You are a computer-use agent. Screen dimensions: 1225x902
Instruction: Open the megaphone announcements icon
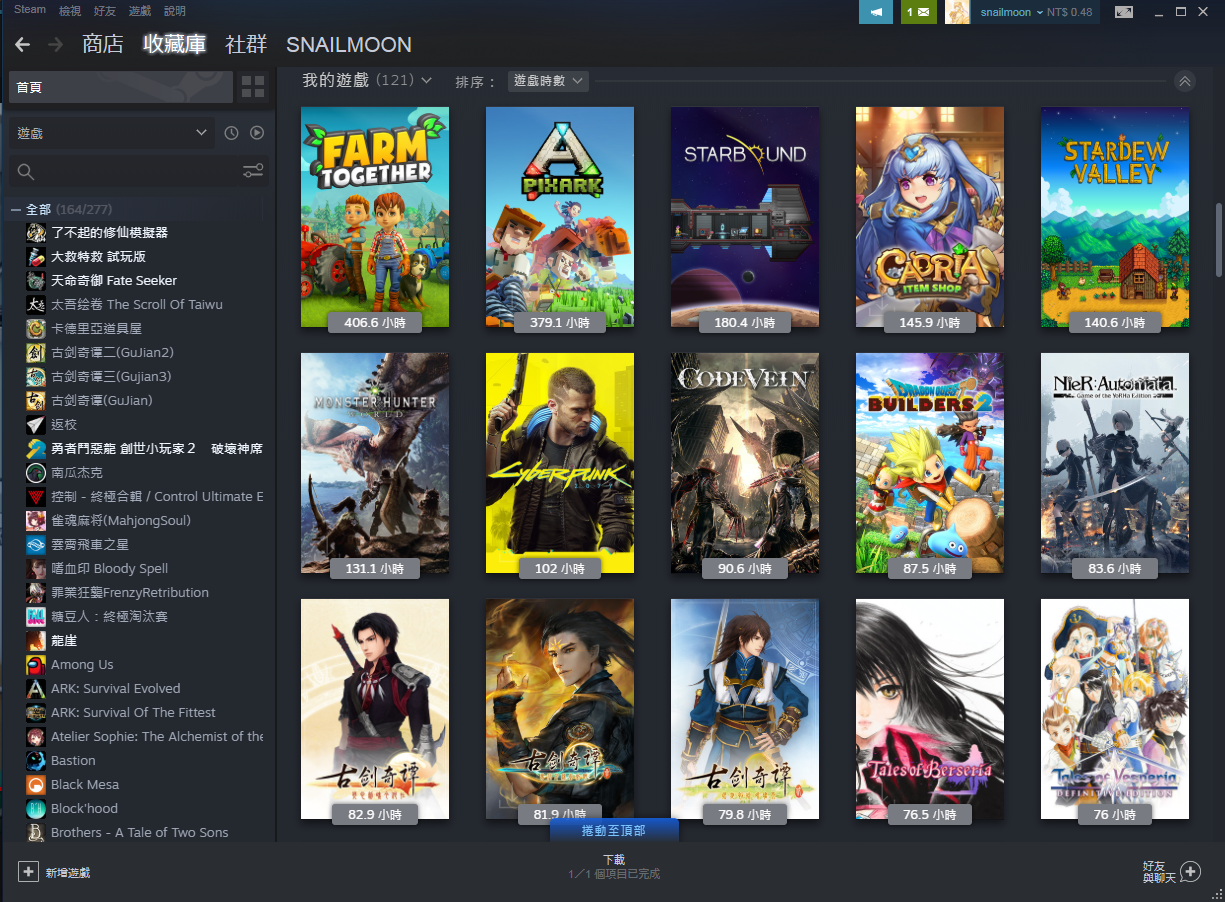[875, 12]
